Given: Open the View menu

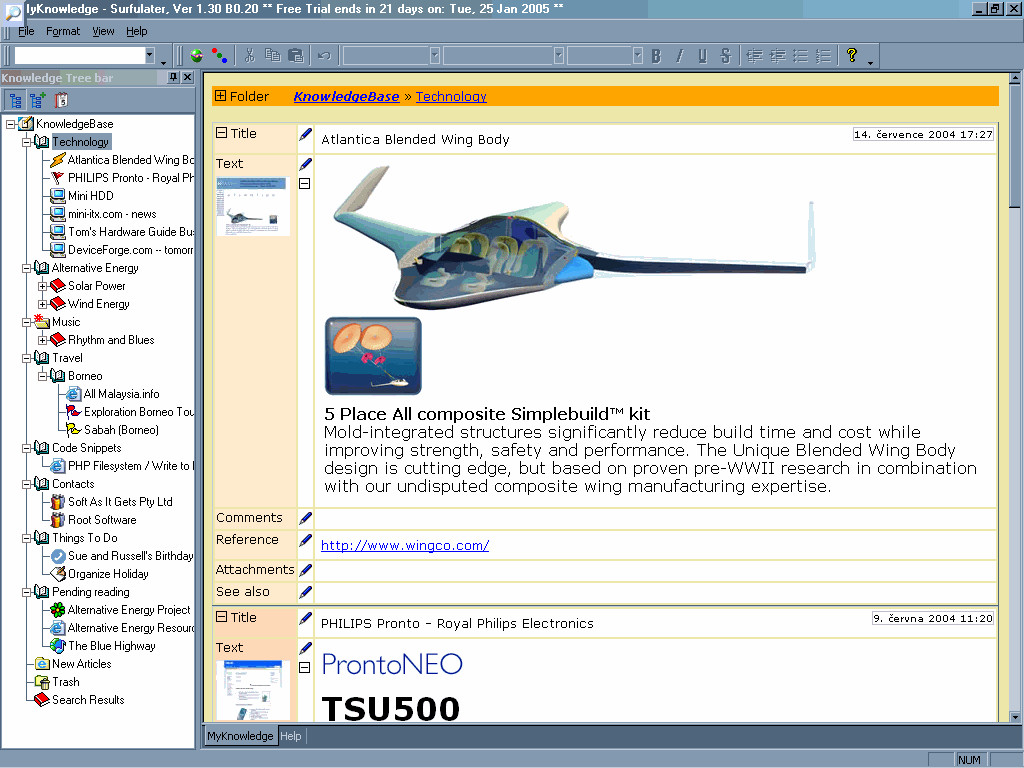Looking at the screenshot, I should pyautogui.click(x=103, y=31).
